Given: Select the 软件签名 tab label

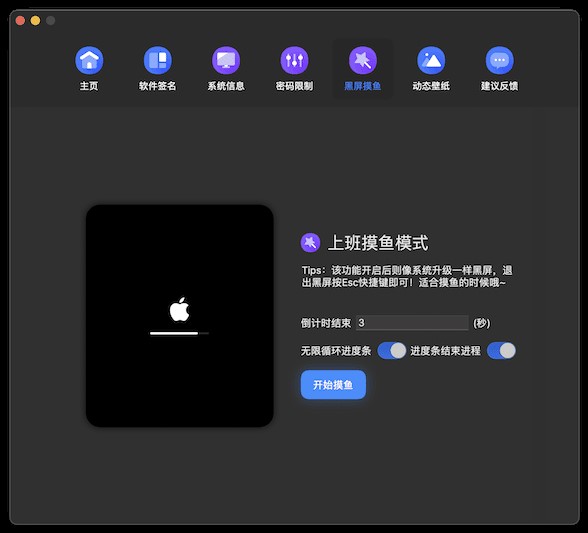Looking at the screenshot, I should click(x=158, y=86).
